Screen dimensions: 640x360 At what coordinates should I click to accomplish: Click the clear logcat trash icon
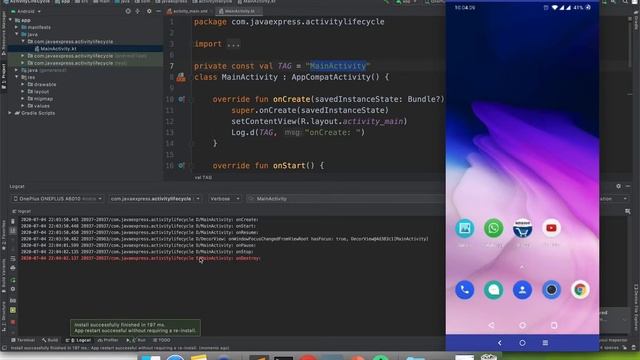(x=13, y=221)
